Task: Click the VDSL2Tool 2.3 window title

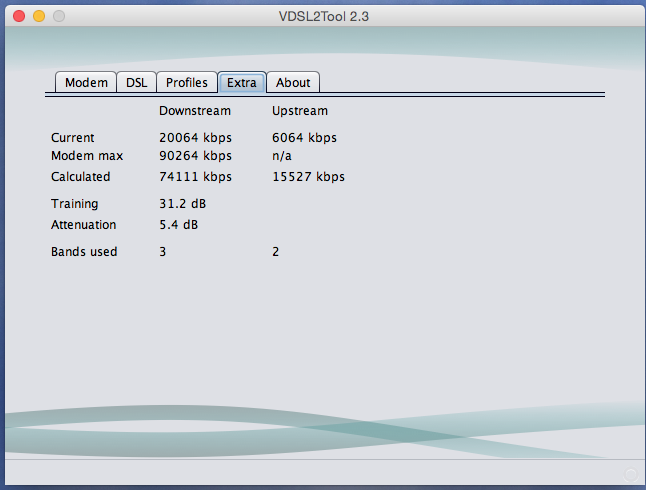Action: (x=322, y=17)
